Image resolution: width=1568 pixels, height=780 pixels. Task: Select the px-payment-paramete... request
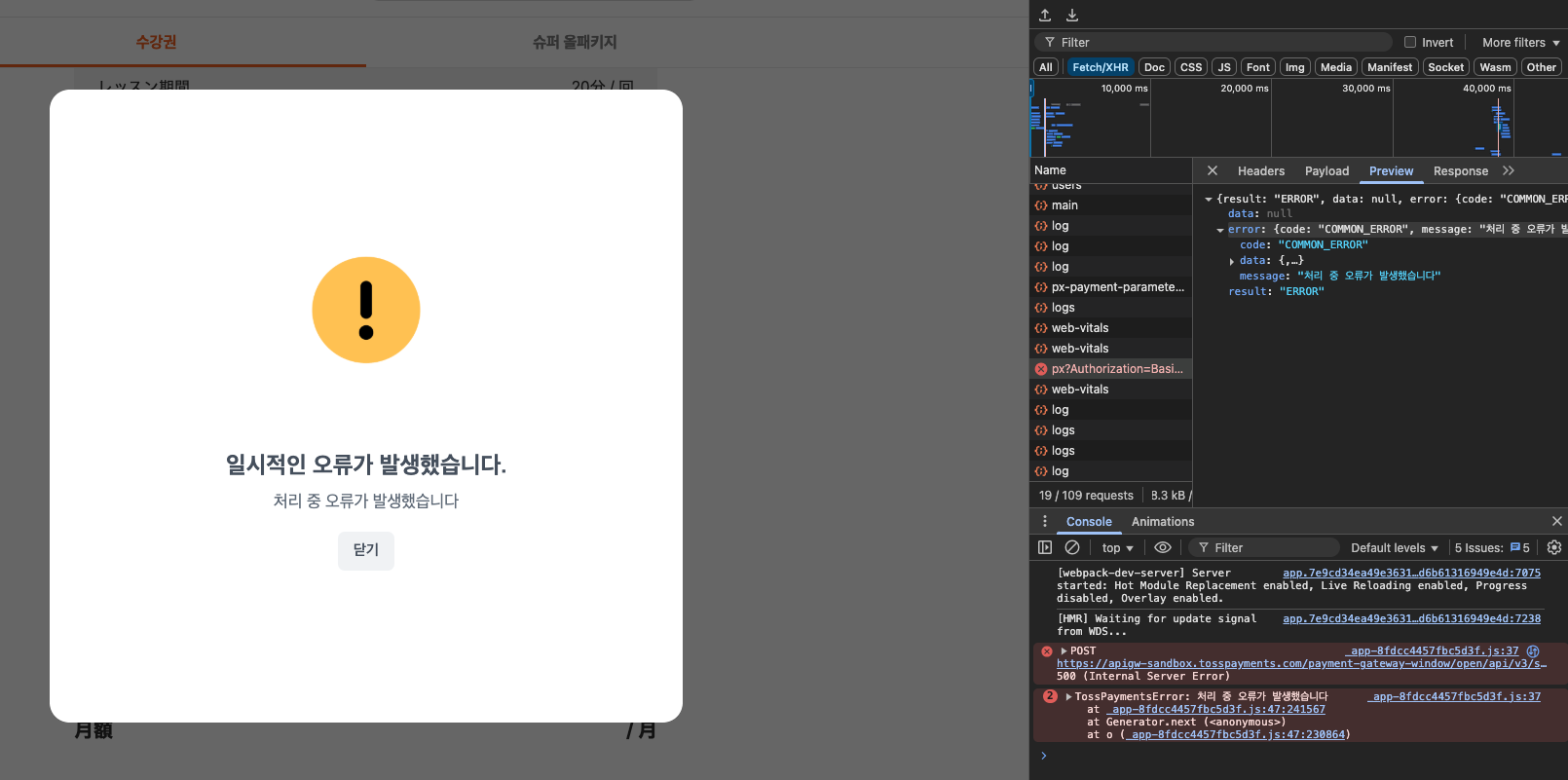click(x=1111, y=287)
